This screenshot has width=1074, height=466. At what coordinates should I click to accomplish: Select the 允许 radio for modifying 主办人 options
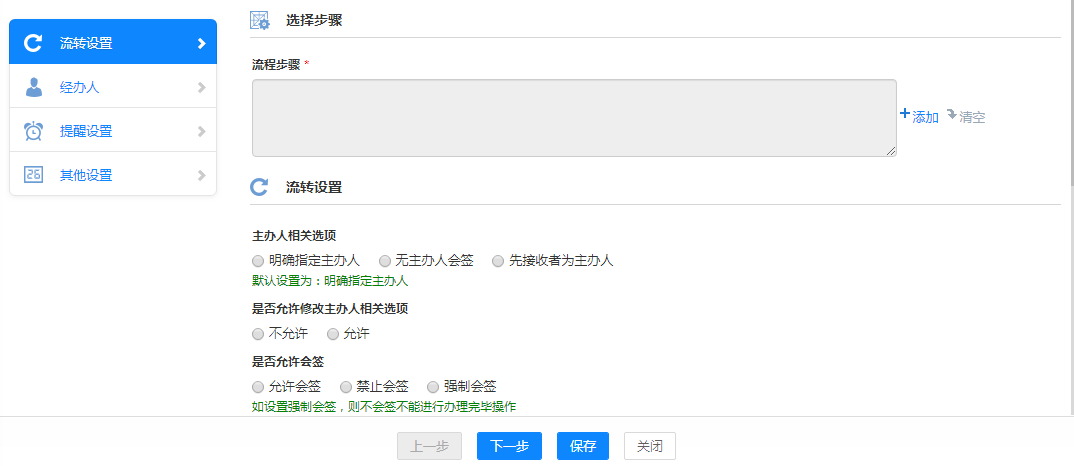point(333,334)
